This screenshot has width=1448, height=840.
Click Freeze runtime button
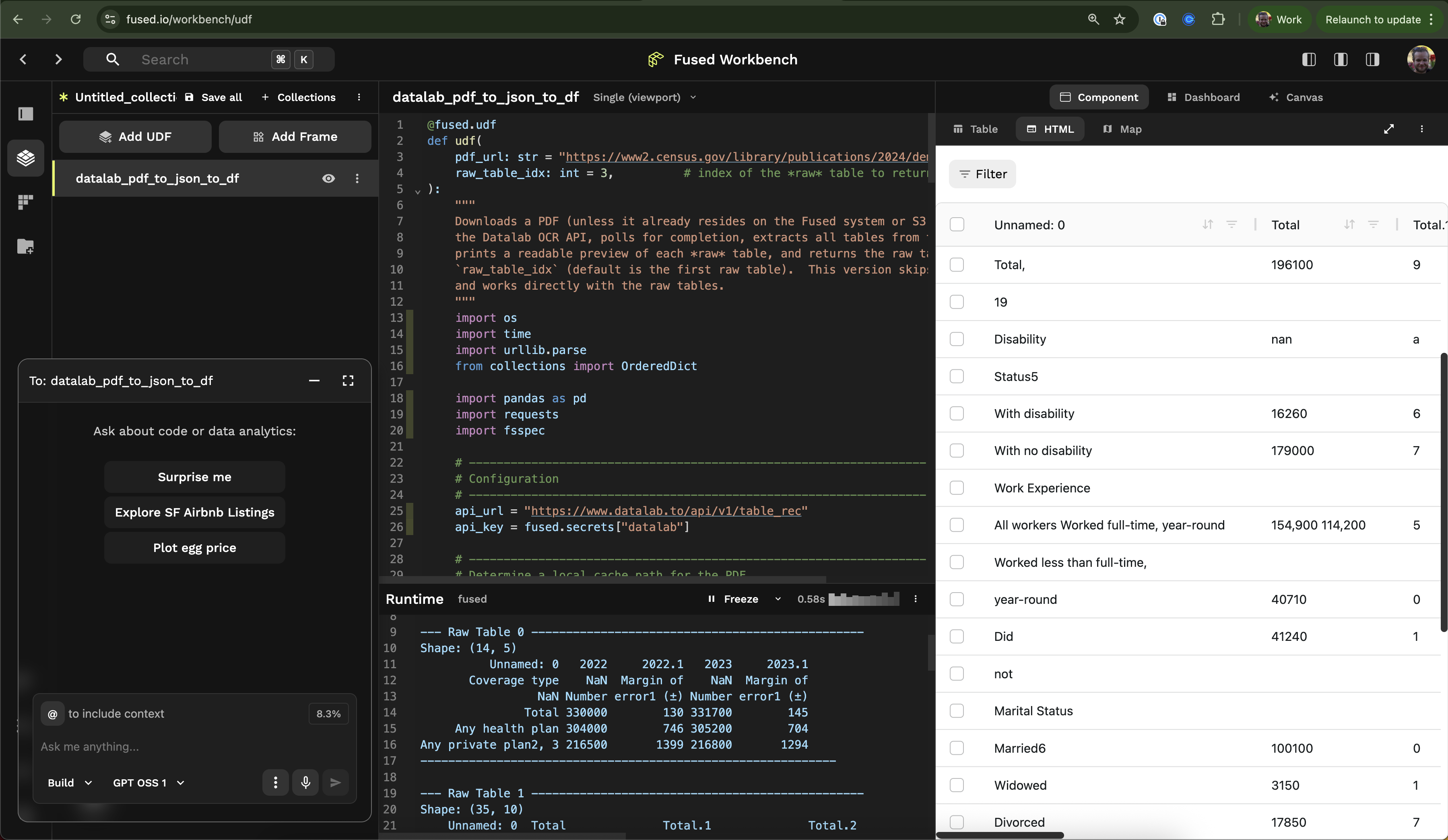(x=733, y=599)
